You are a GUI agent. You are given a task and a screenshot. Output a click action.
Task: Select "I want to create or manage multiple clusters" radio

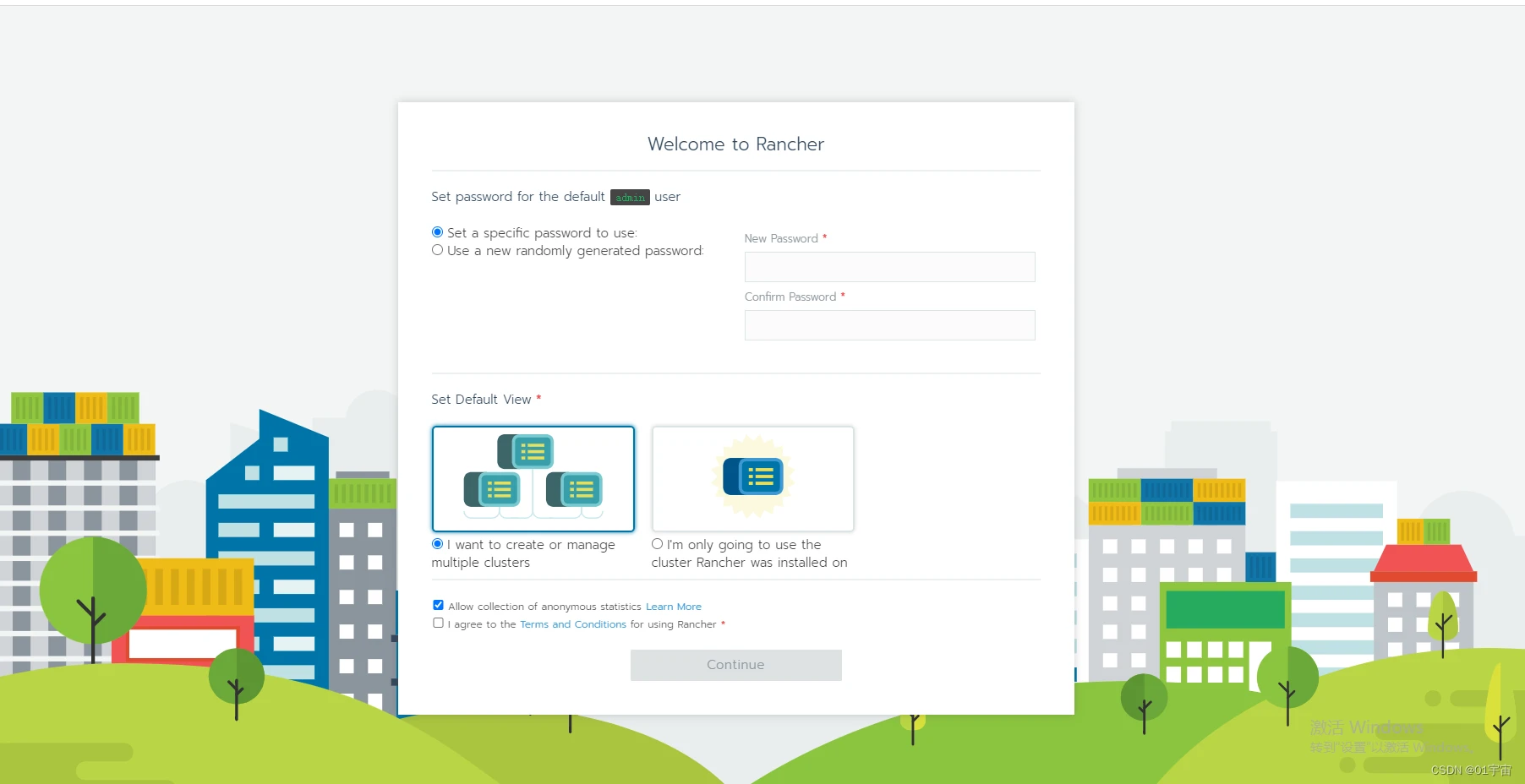click(x=437, y=544)
